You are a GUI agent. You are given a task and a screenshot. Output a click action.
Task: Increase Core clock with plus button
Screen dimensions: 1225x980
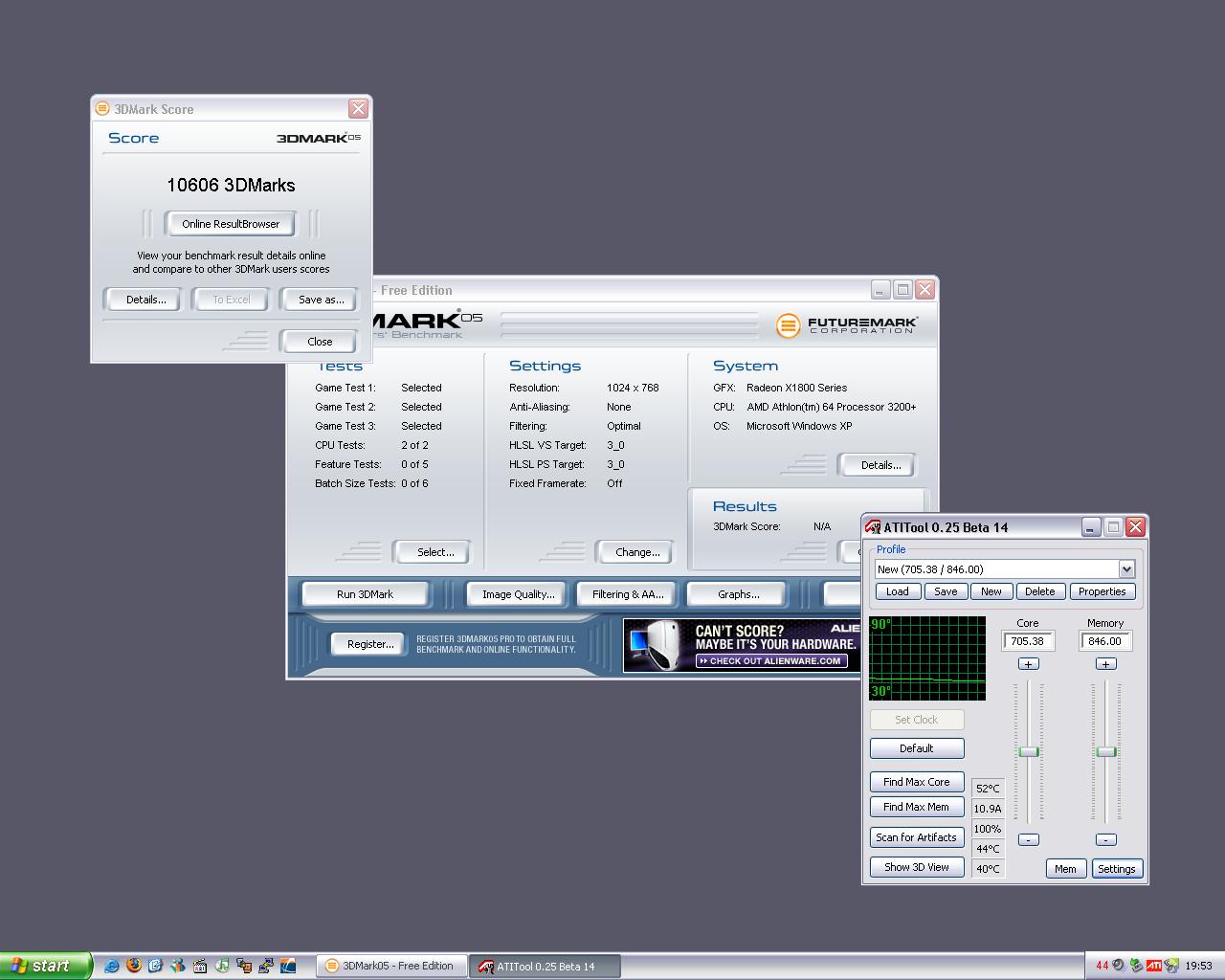coord(1028,664)
